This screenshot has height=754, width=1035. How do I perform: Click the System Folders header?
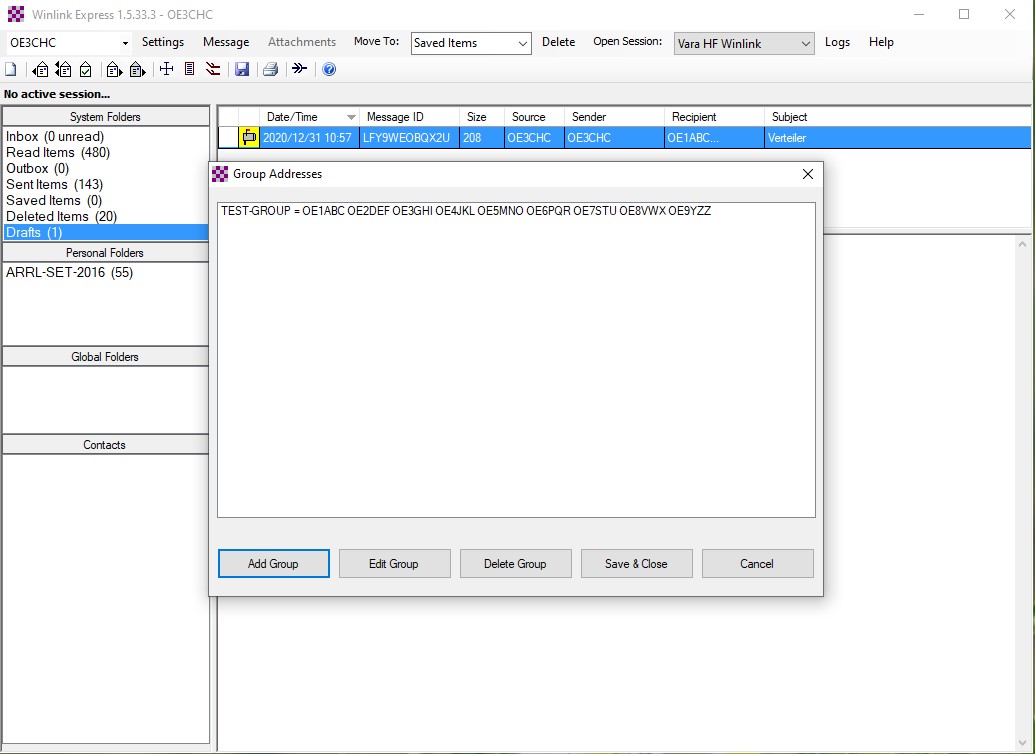pos(106,117)
